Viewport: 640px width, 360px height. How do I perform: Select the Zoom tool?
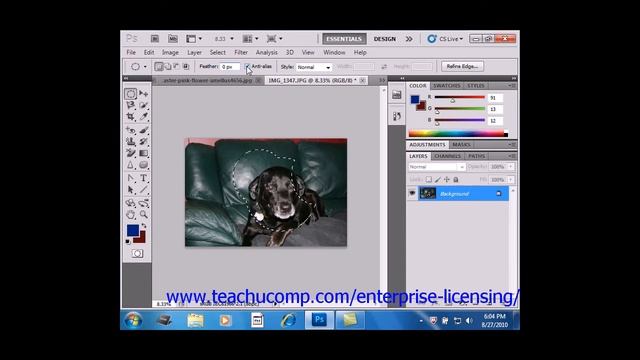click(x=143, y=214)
